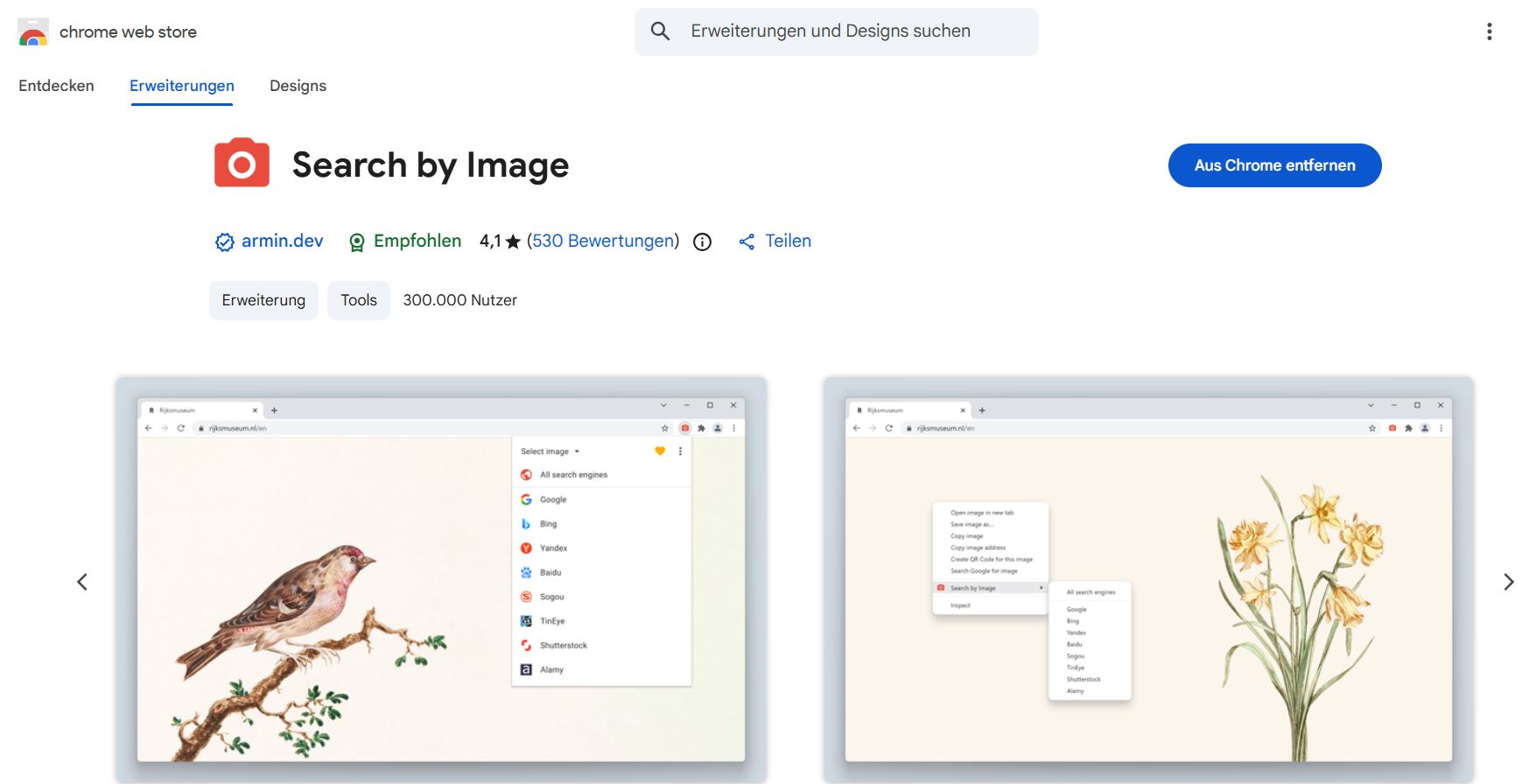The height and width of the screenshot is (784, 1522).
Task: Click the Erweiterung chip
Action: [263, 300]
